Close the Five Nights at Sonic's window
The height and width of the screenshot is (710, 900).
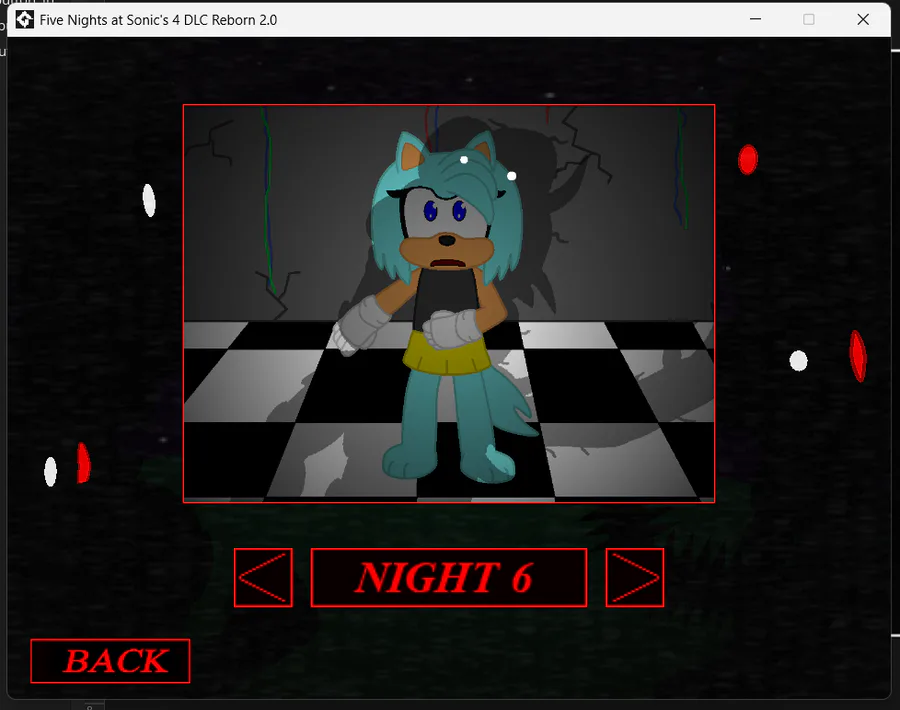863,20
